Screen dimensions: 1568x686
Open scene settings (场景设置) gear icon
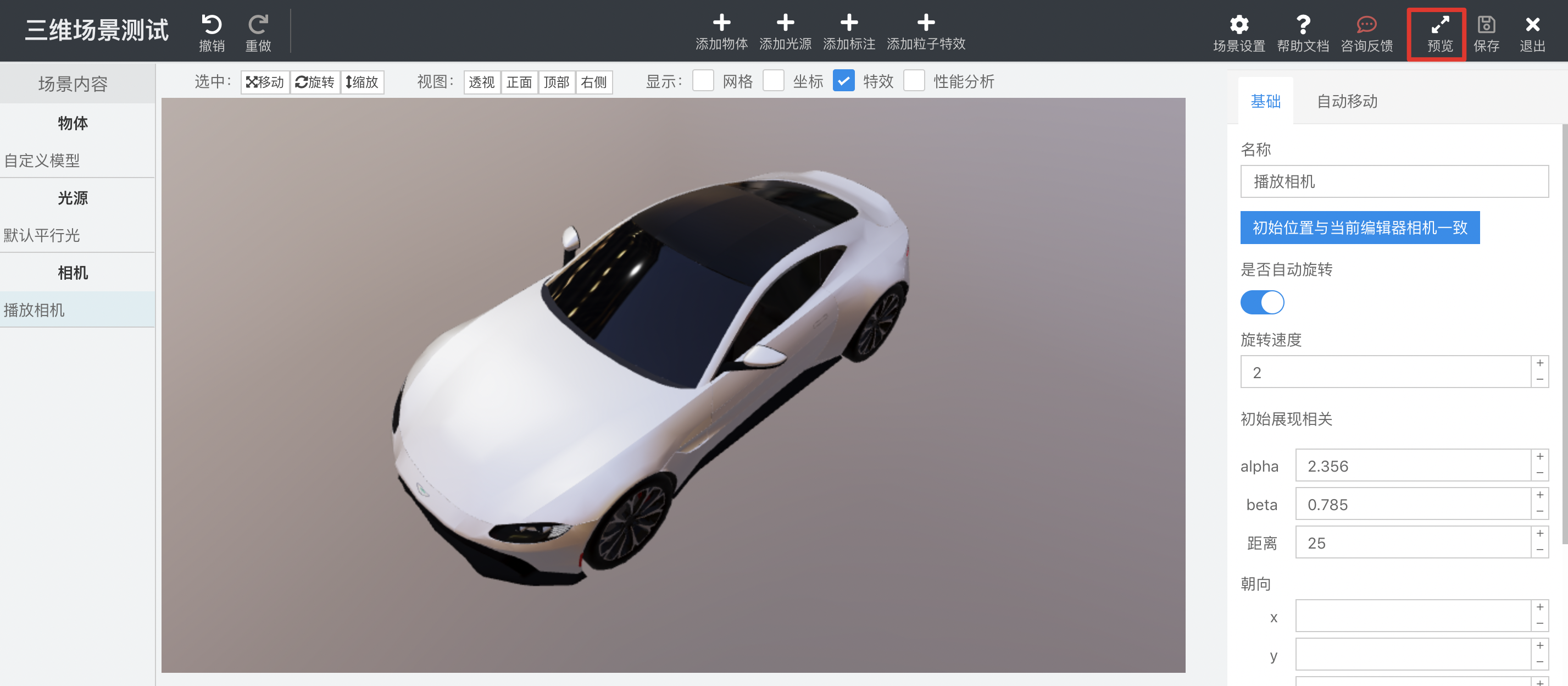tap(1239, 25)
